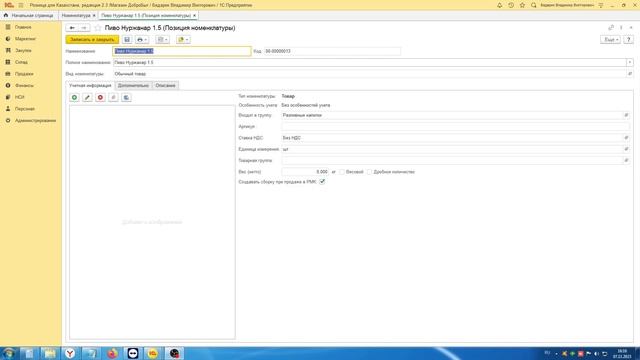Open Вид номенклатуры selection button
This screenshot has width=640, height=360.
click(630, 74)
